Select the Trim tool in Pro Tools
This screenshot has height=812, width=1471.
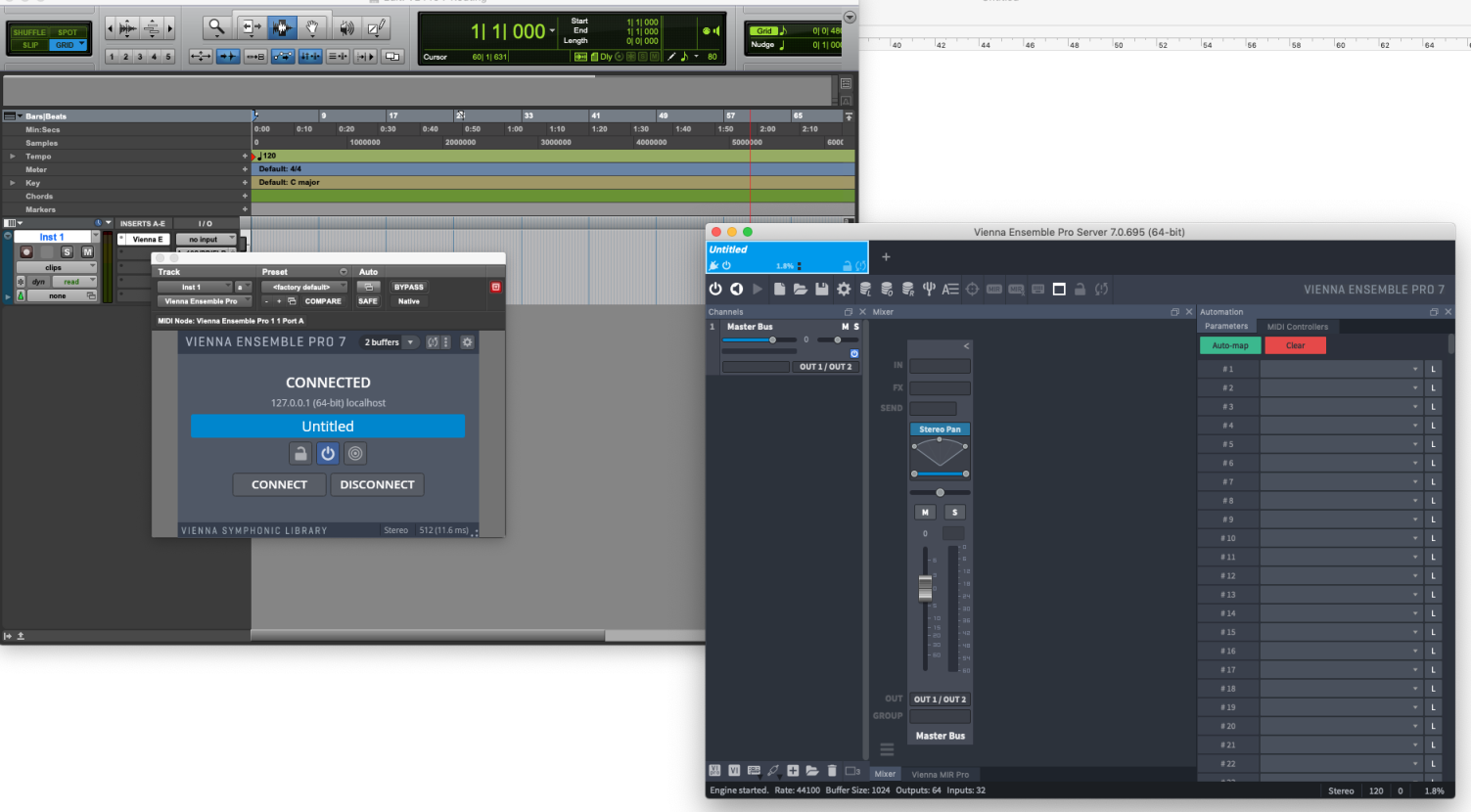[251, 28]
